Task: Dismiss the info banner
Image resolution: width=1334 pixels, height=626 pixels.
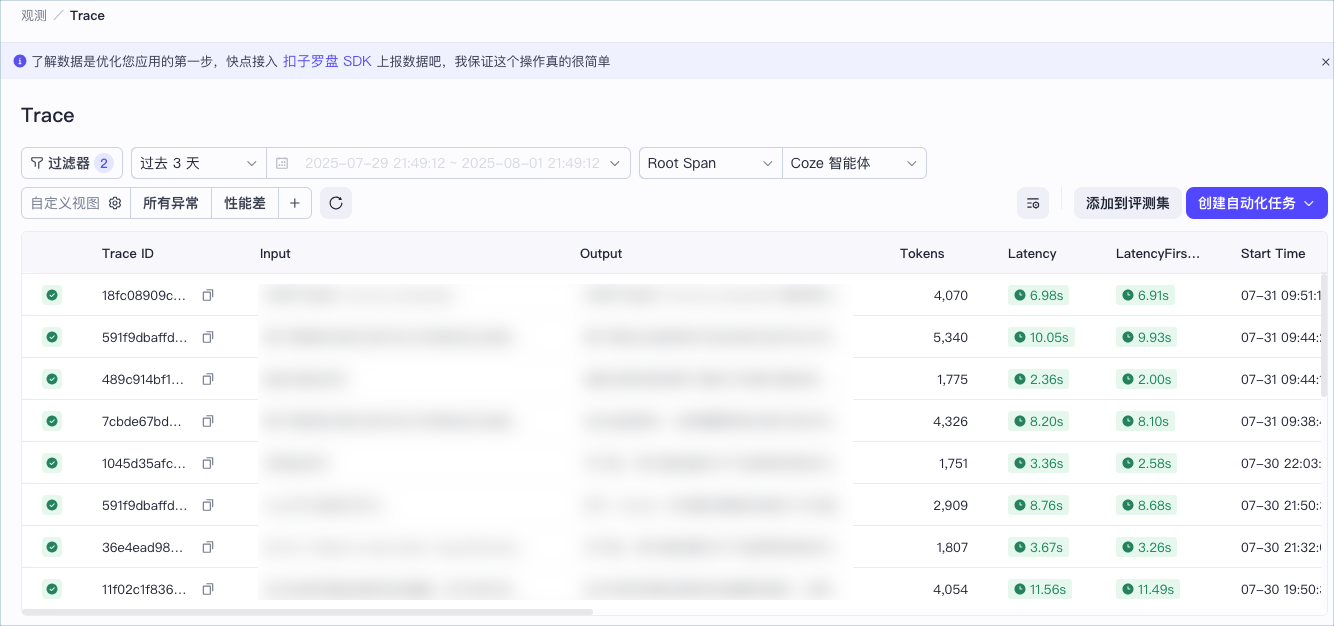Action: [1325, 62]
